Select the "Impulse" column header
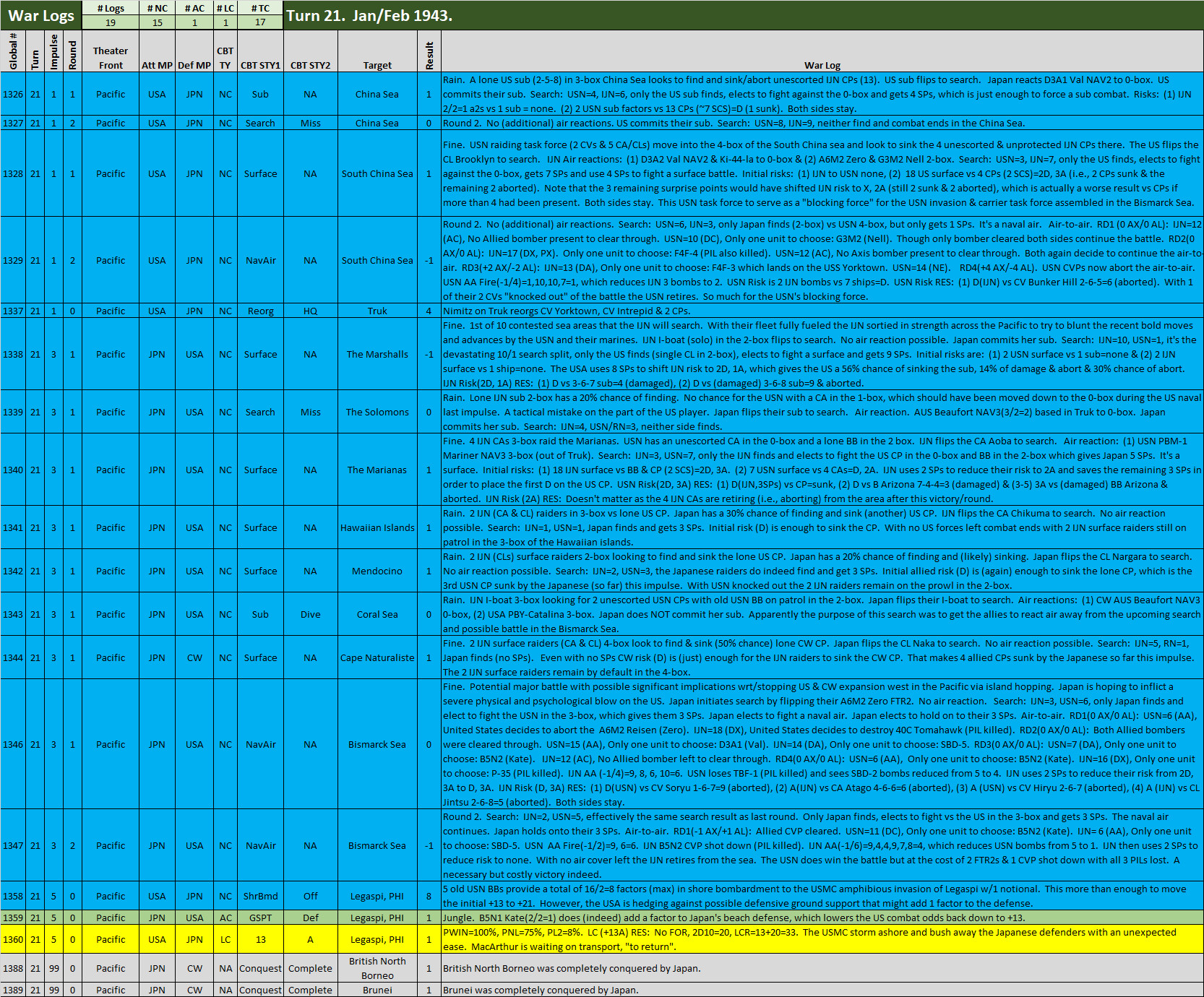Image resolution: width=1204 pixels, height=997 pixels. (x=53, y=51)
